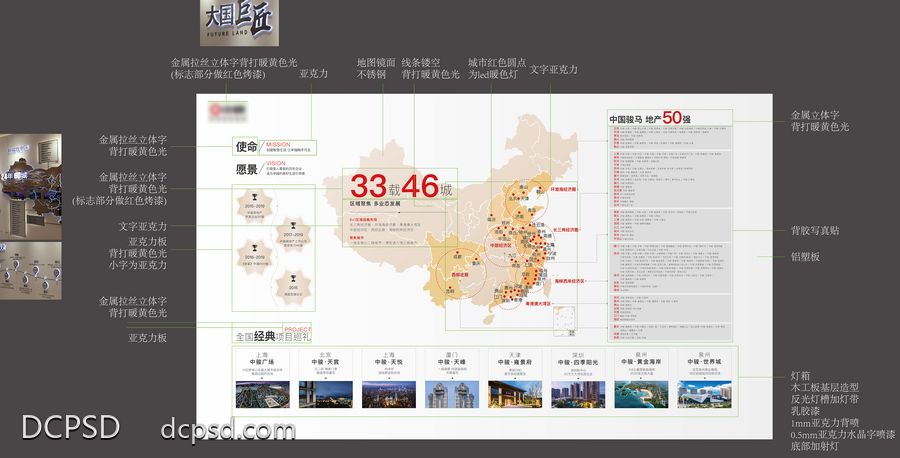Click the 海峡西岸经济区 map label

coord(569,281)
